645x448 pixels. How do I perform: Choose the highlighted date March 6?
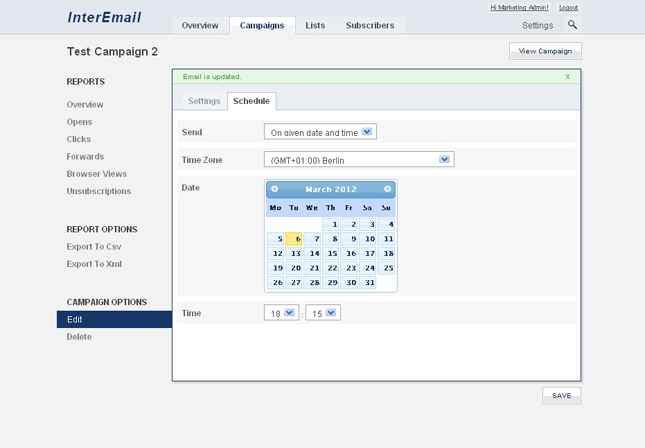click(x=295, y=239)
